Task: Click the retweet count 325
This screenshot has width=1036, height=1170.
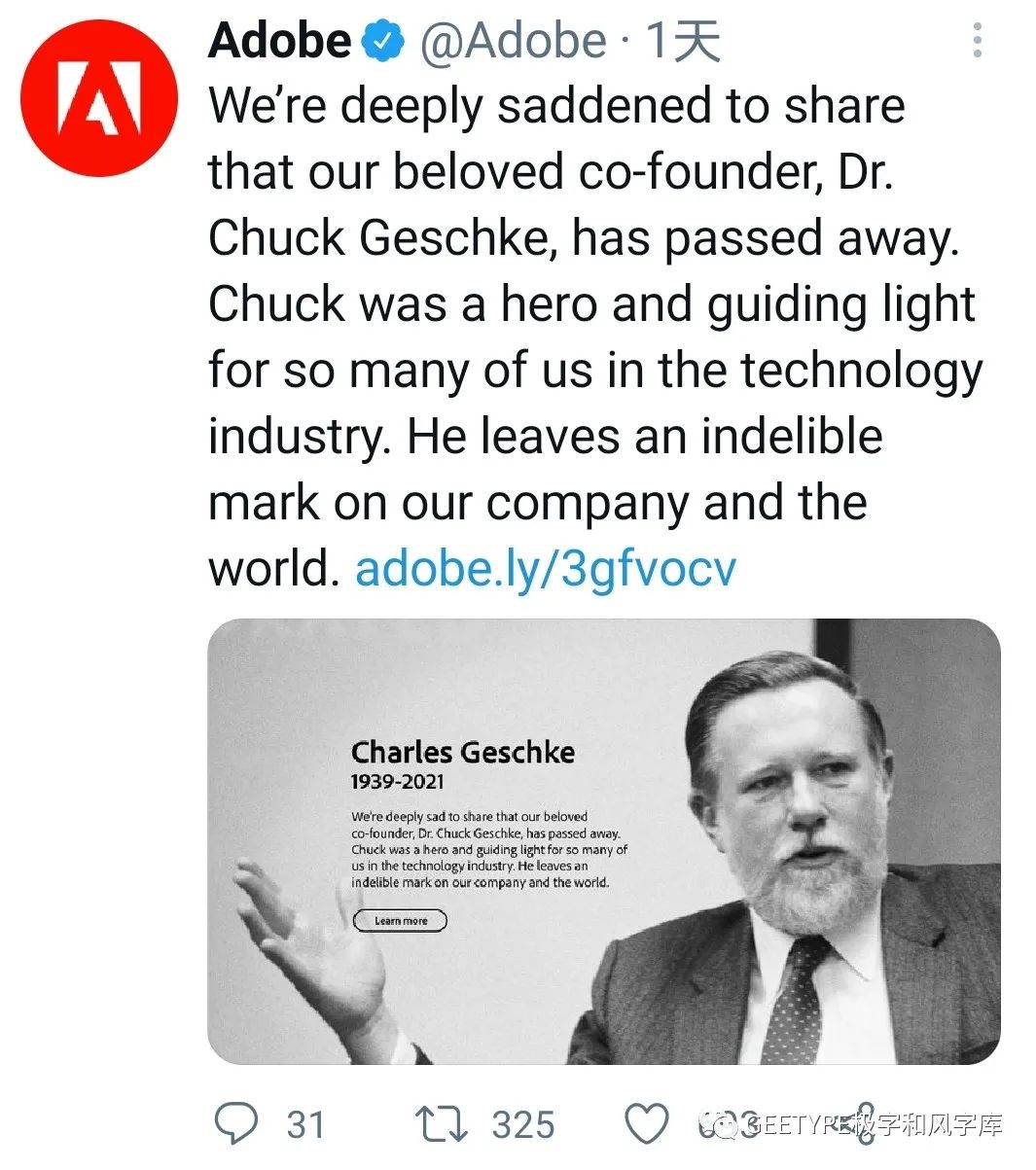Action: click(x=523, y=1125)
